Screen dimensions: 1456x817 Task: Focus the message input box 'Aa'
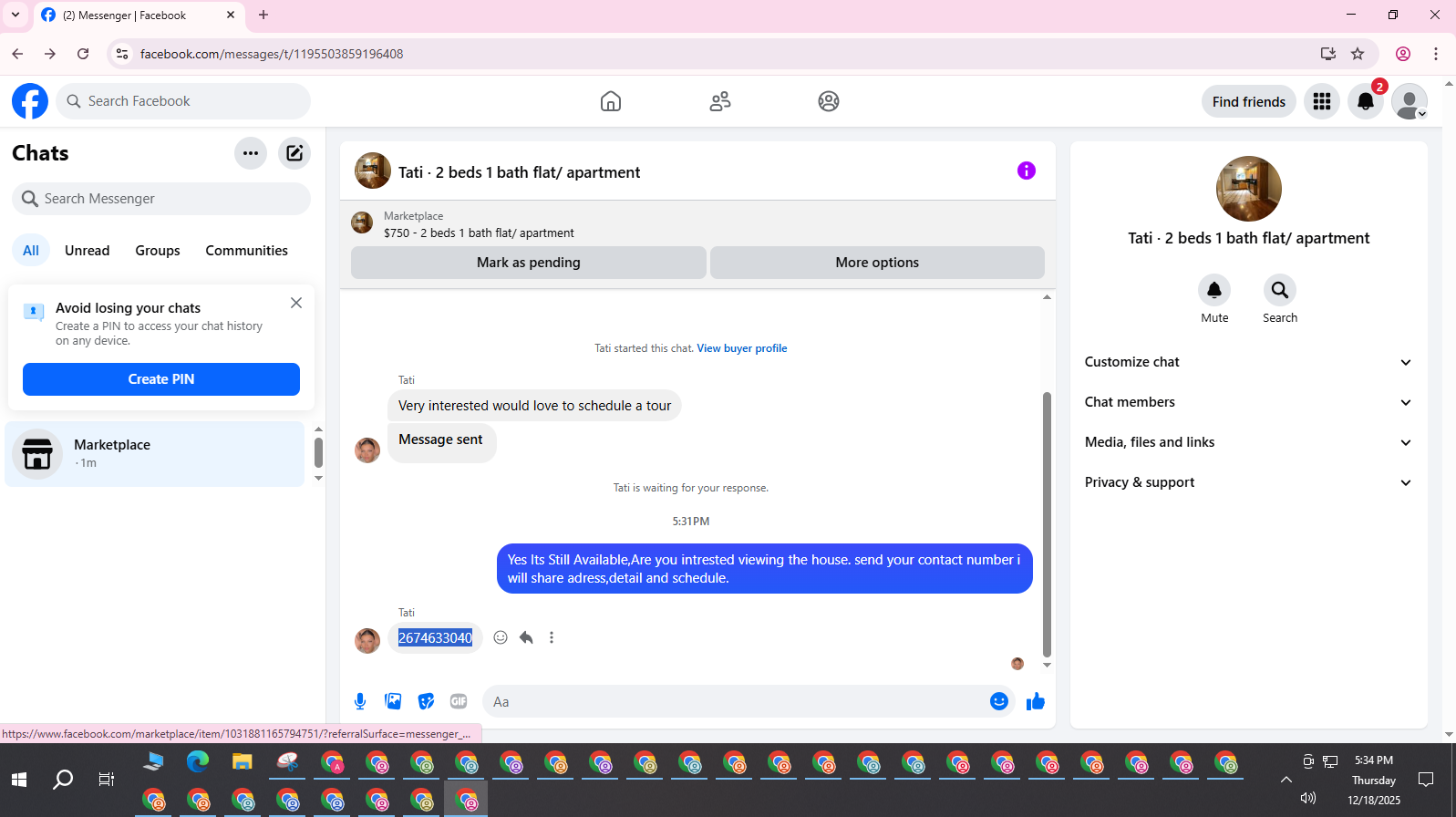(x=733, y=701)
